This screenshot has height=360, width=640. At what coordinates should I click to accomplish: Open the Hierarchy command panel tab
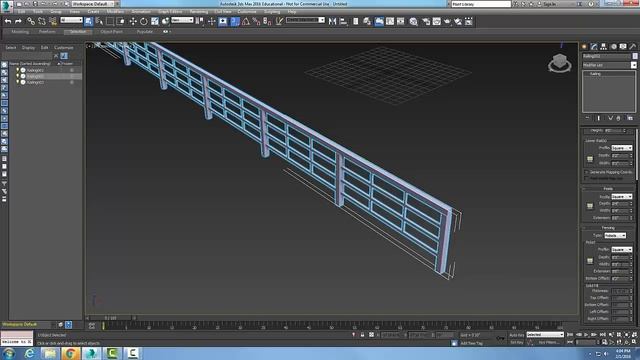pyautogui.click(x=604, y=47)
